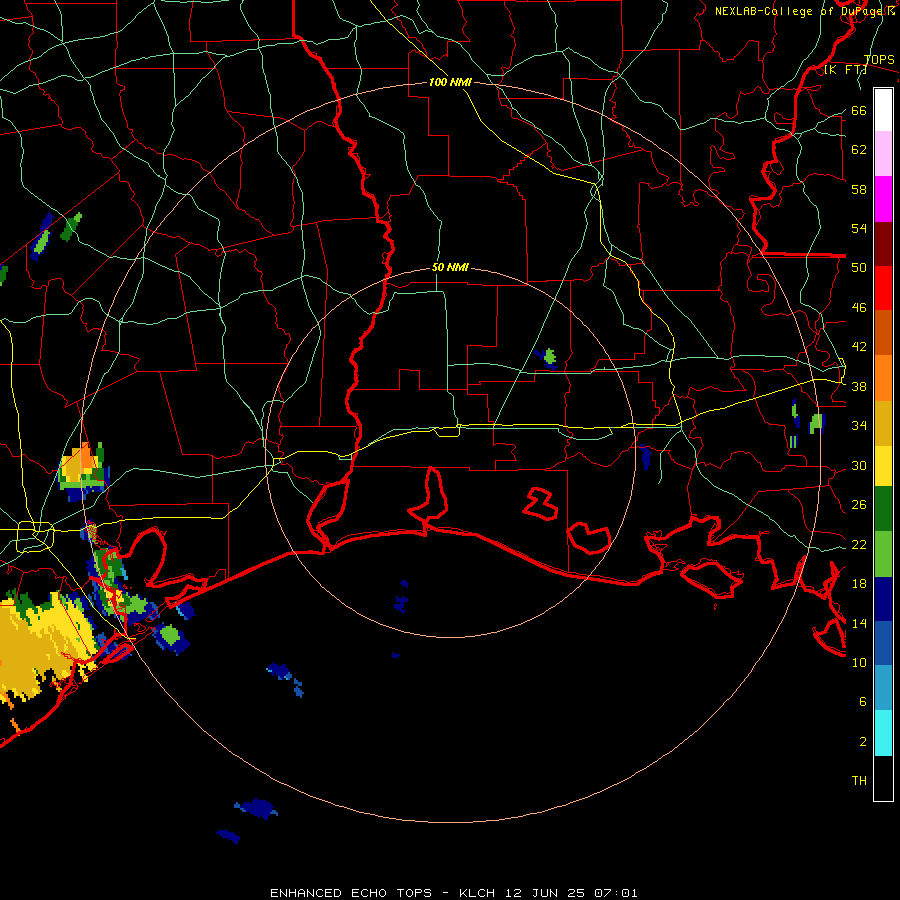900x900 pixels.
Task: Select the dark green legend swatch
Action: tap(883, 509)
